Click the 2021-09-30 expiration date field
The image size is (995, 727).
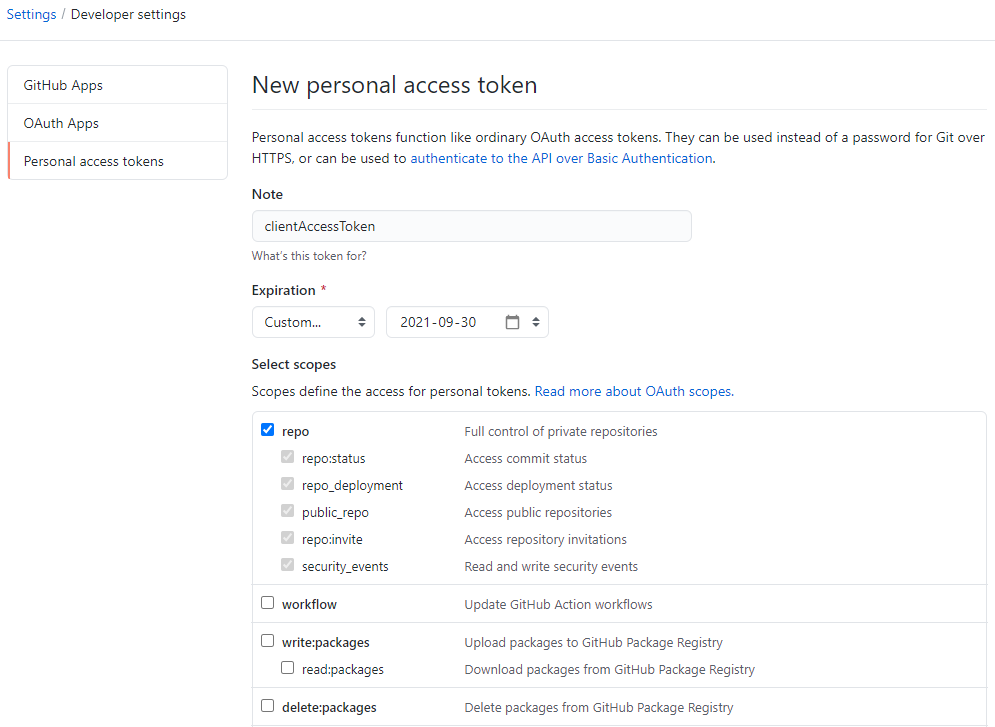(467, 322)
